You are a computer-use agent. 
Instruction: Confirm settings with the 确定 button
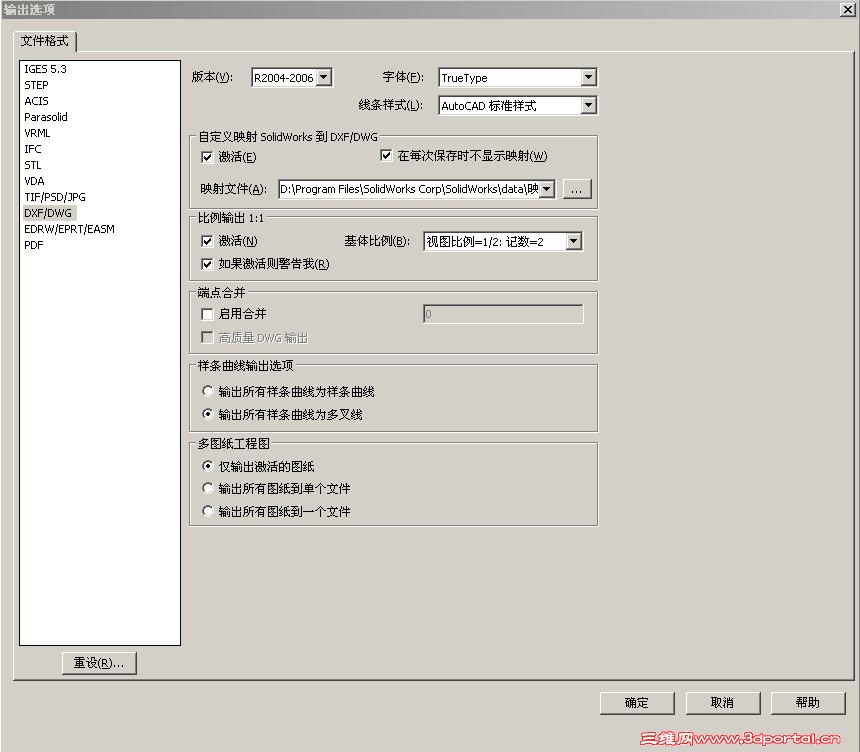pos(636,702)
